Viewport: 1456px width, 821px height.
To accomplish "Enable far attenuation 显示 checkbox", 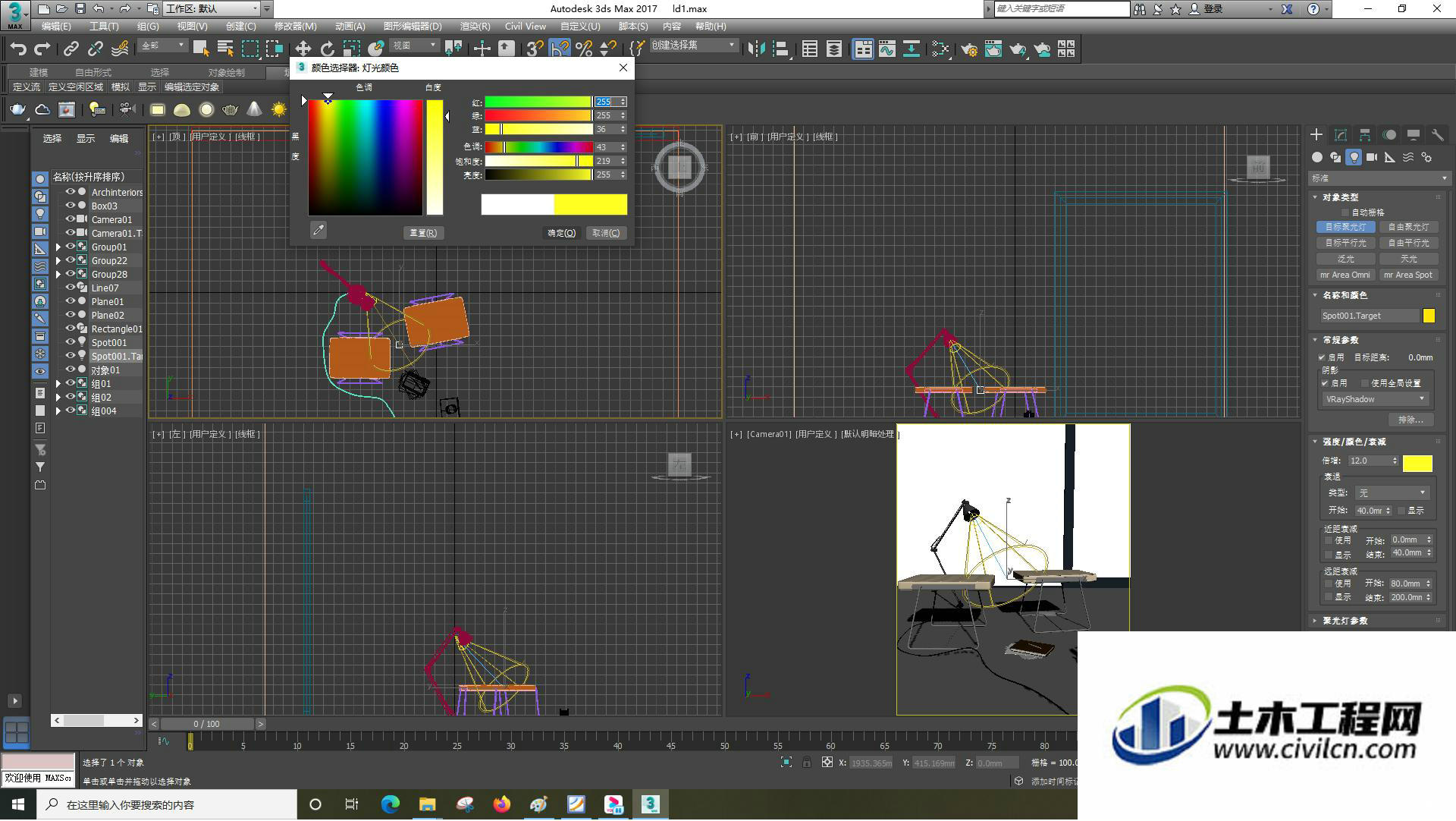I will tap(1329, 598).
